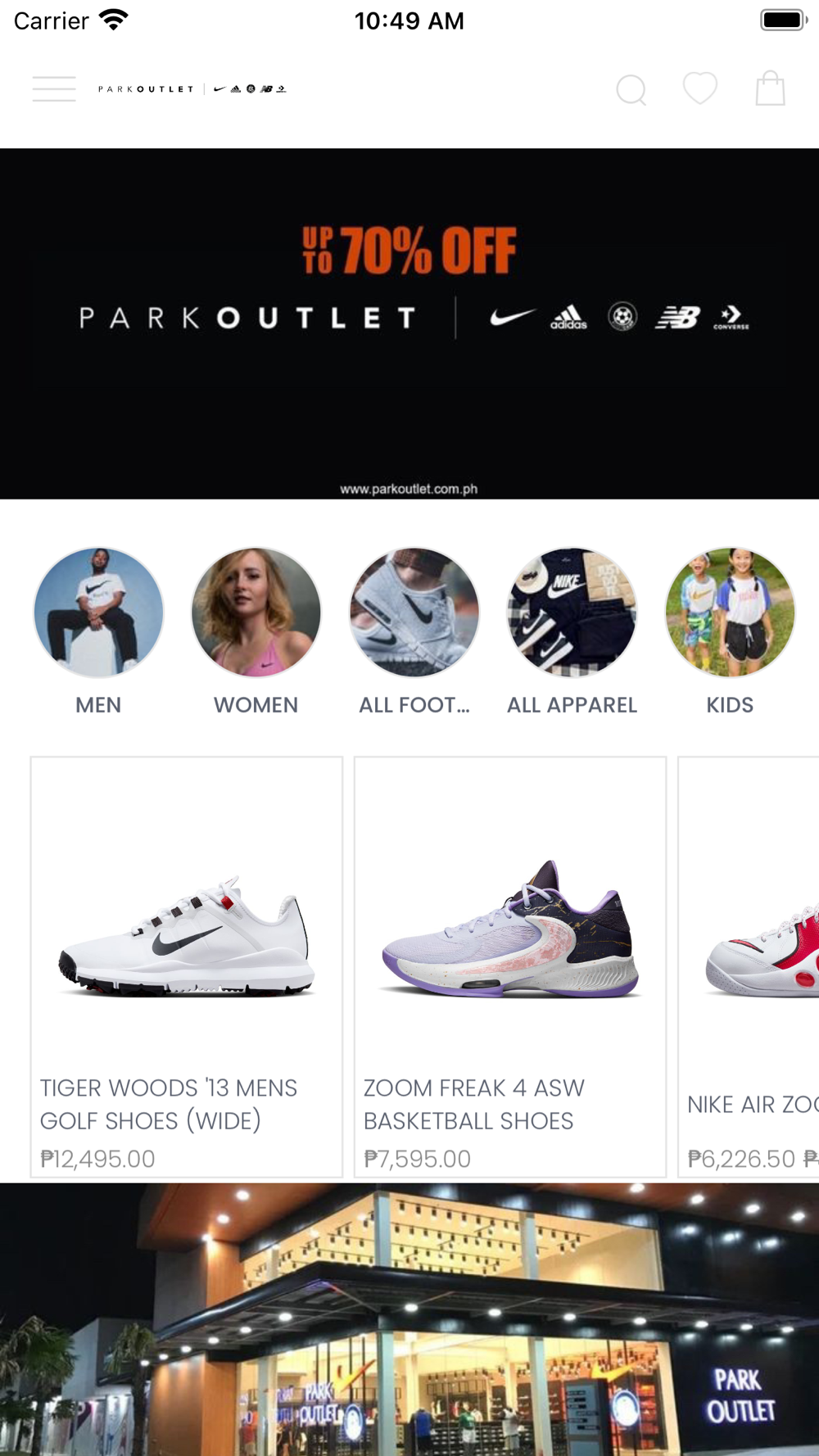Tap the MEN label
819x1456 pixels.
[98, 705]
